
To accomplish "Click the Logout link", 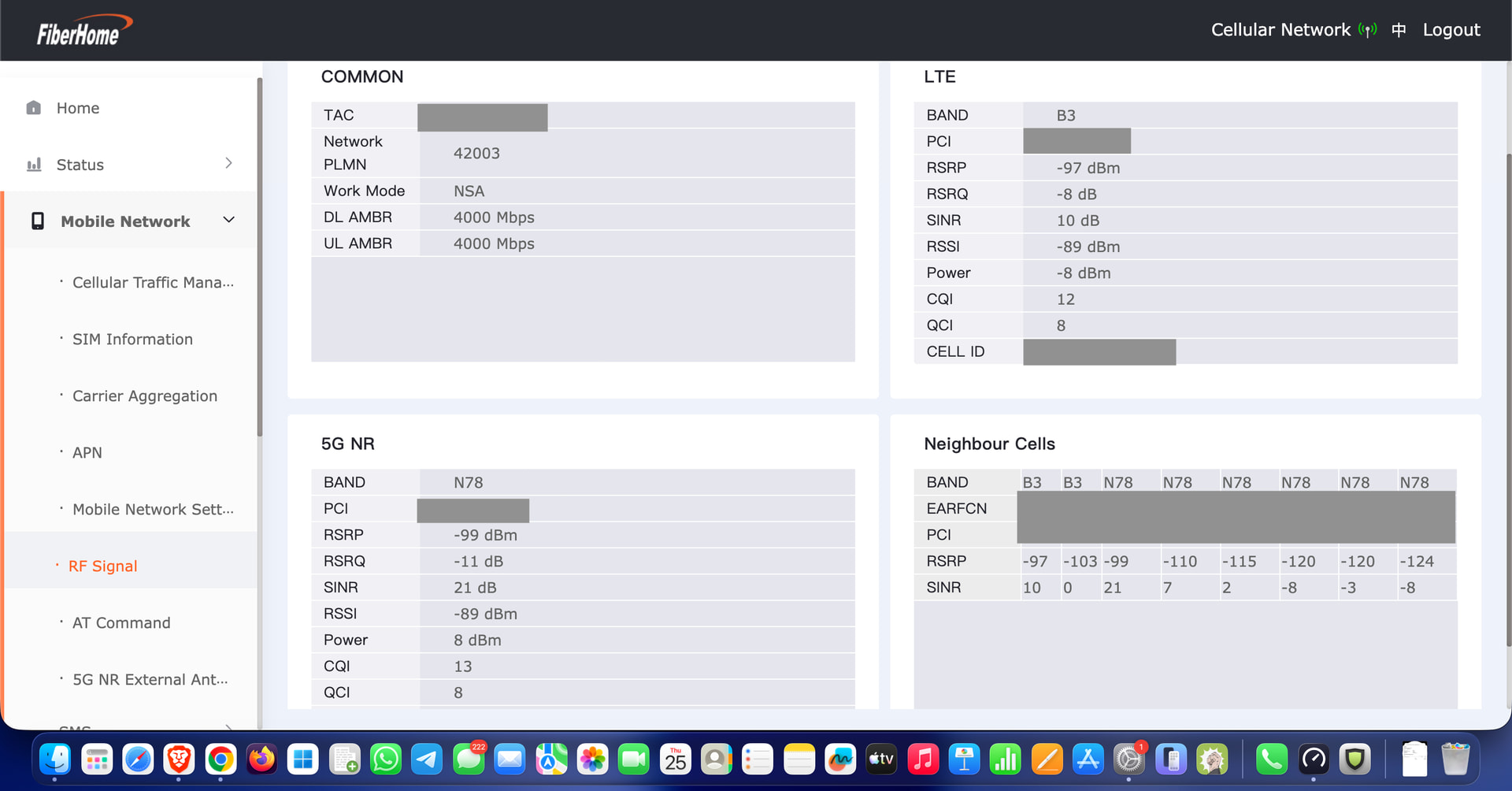I will coord(1451,30).
